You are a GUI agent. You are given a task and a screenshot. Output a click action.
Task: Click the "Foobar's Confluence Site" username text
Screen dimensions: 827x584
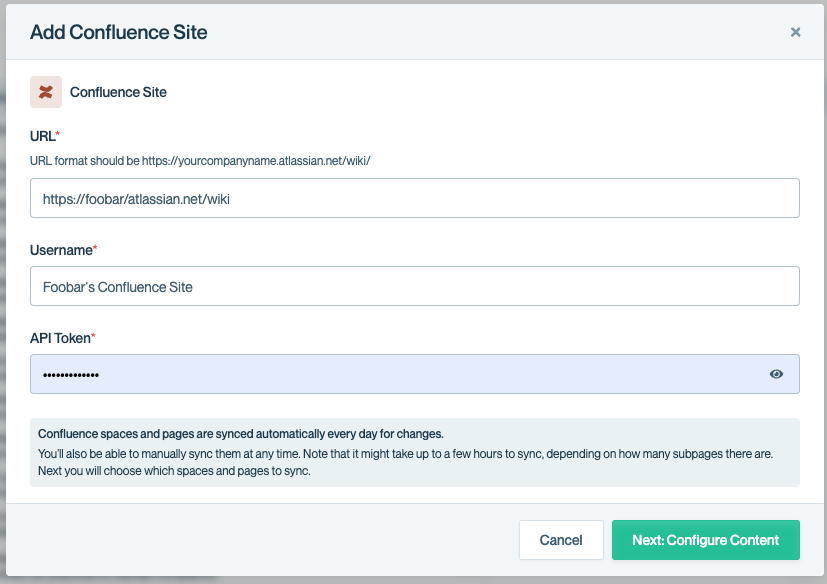point(117,287)
